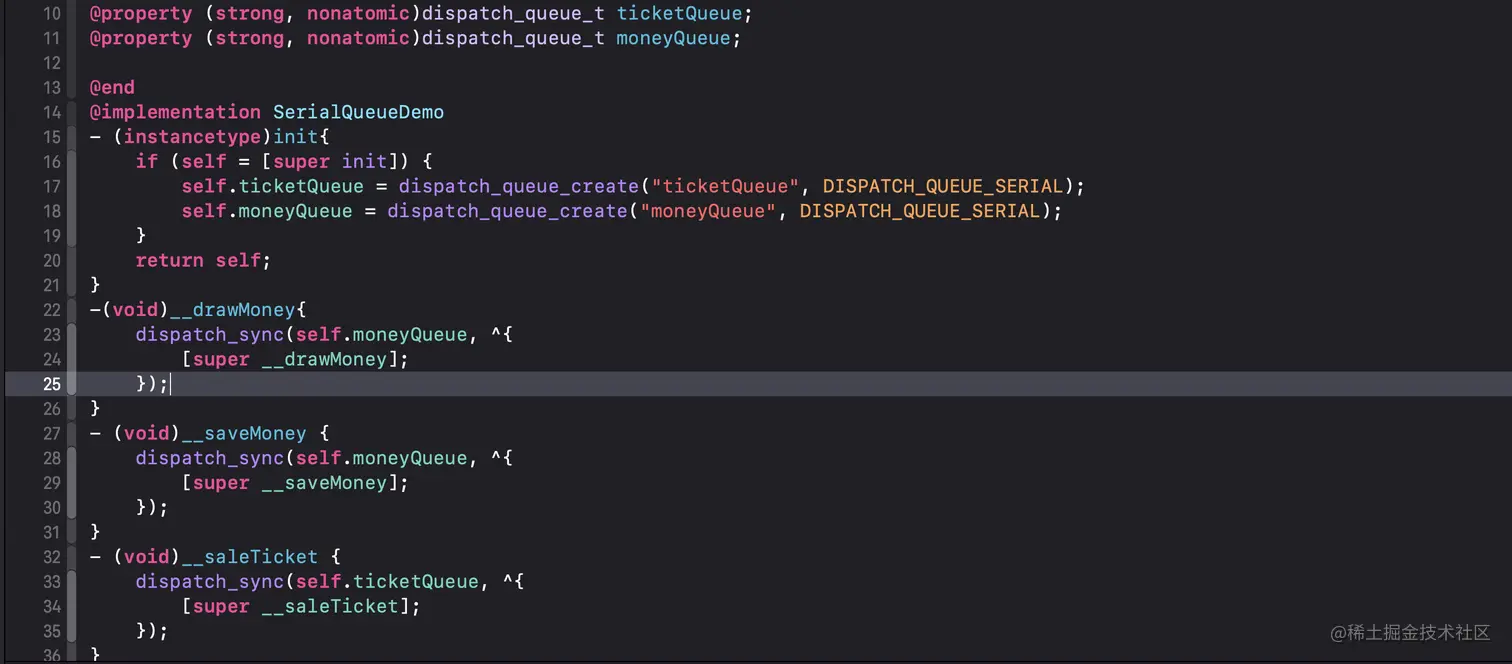Click return self on line 20
This screenshot has height=664, width=1512.
pyautogui.click(x=198, y=261)
